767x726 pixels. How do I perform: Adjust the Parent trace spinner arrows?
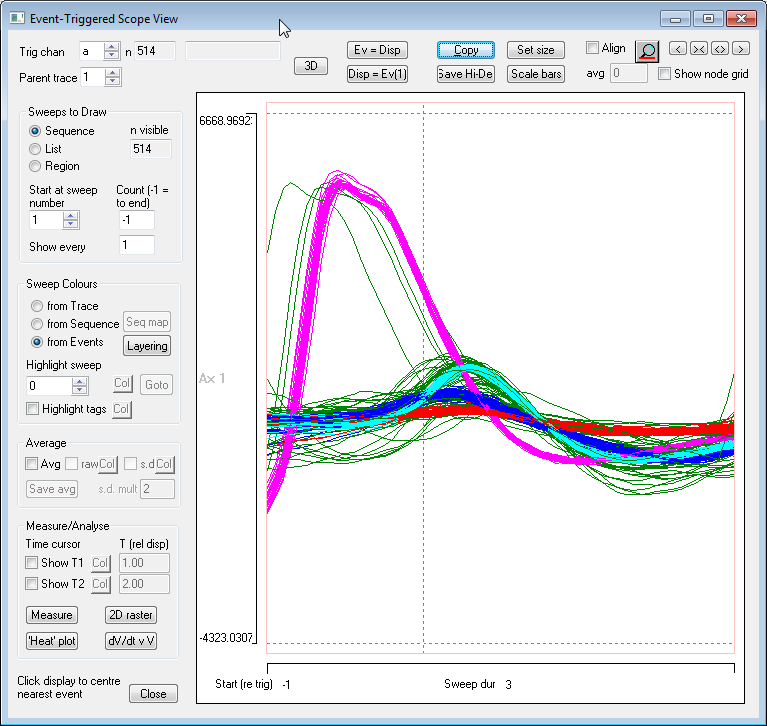(x=112, y=77)
